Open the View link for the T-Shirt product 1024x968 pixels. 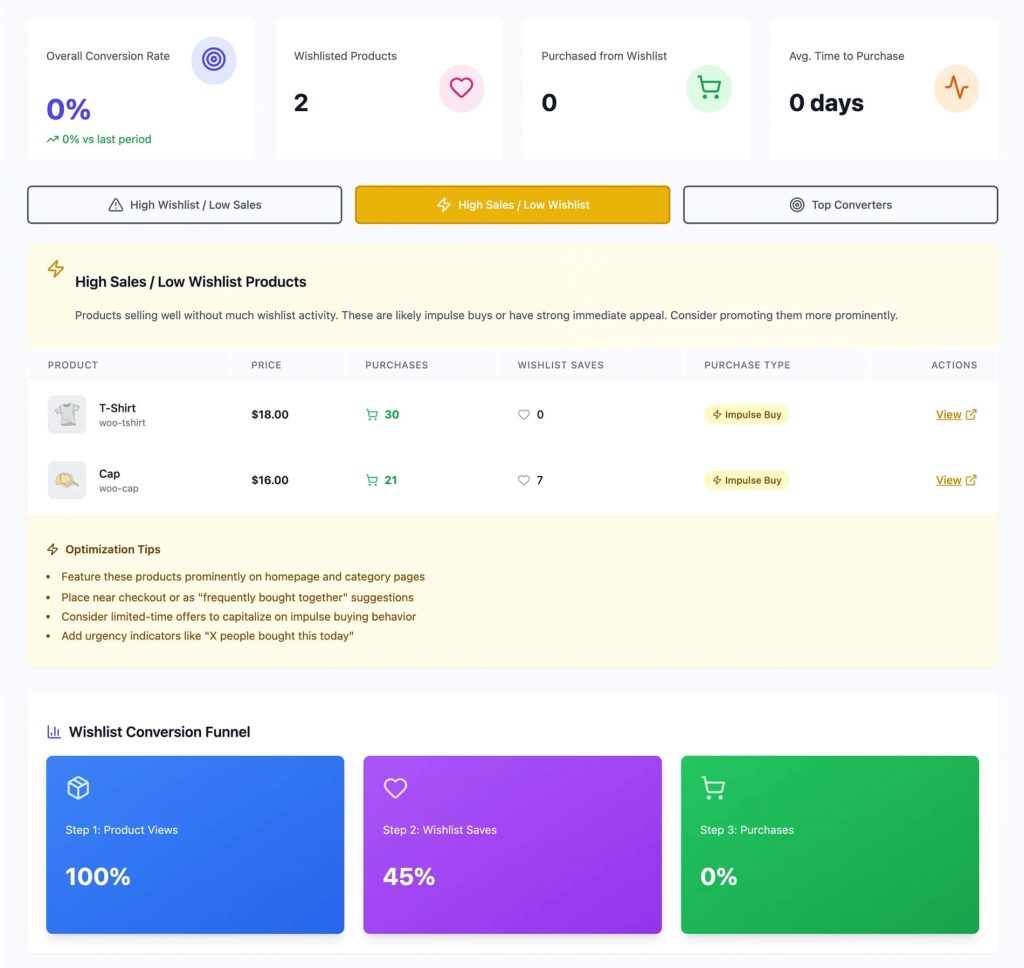tap(948, 414)
